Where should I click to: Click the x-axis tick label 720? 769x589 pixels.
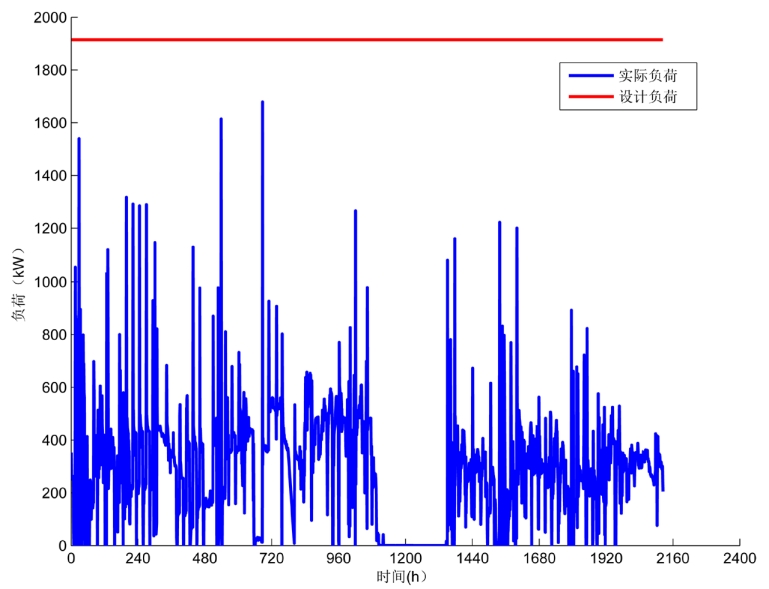pyautogui.click(x=271, y=559)
